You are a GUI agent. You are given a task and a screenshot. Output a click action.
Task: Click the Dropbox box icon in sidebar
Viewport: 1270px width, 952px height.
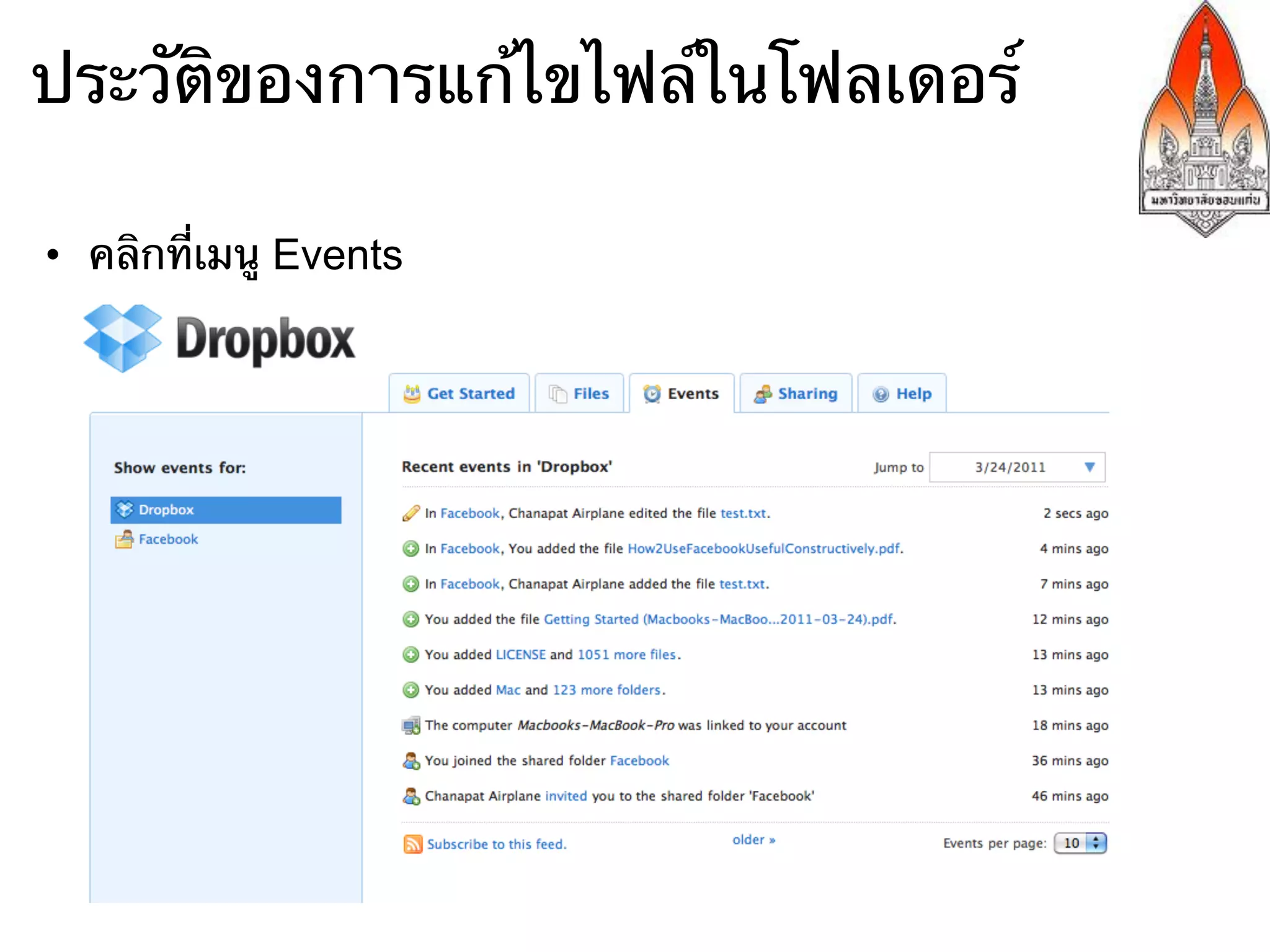(125, 509)
